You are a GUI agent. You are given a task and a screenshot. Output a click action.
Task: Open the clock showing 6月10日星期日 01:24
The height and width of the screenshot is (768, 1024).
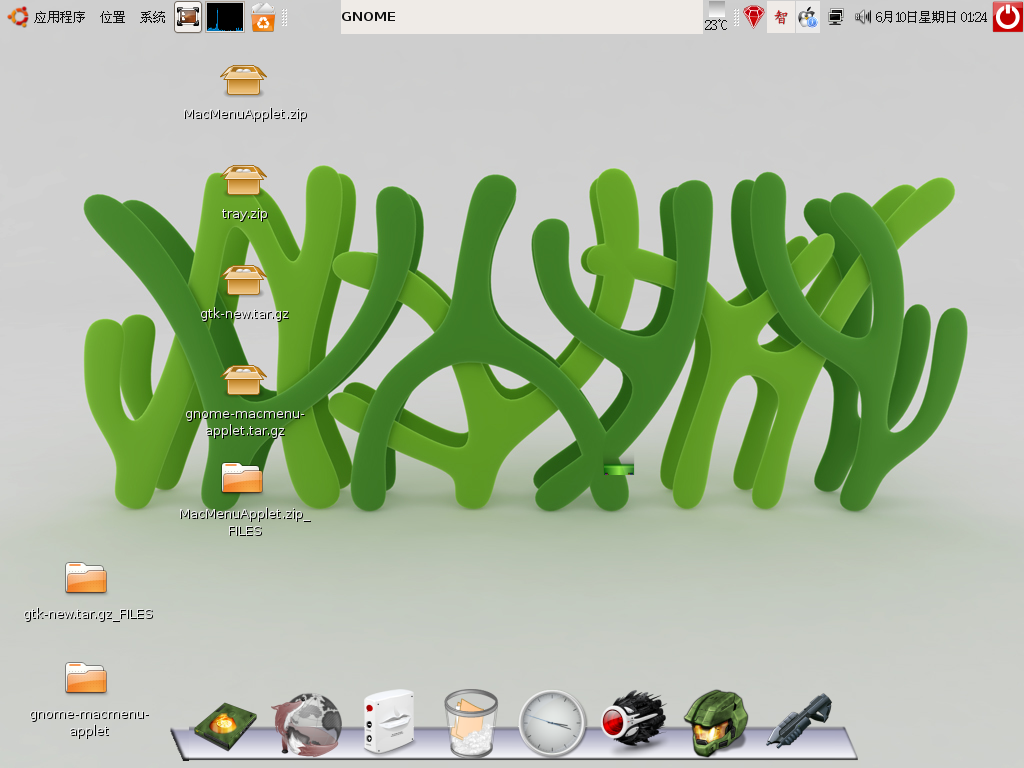click(x=931, y=17)
